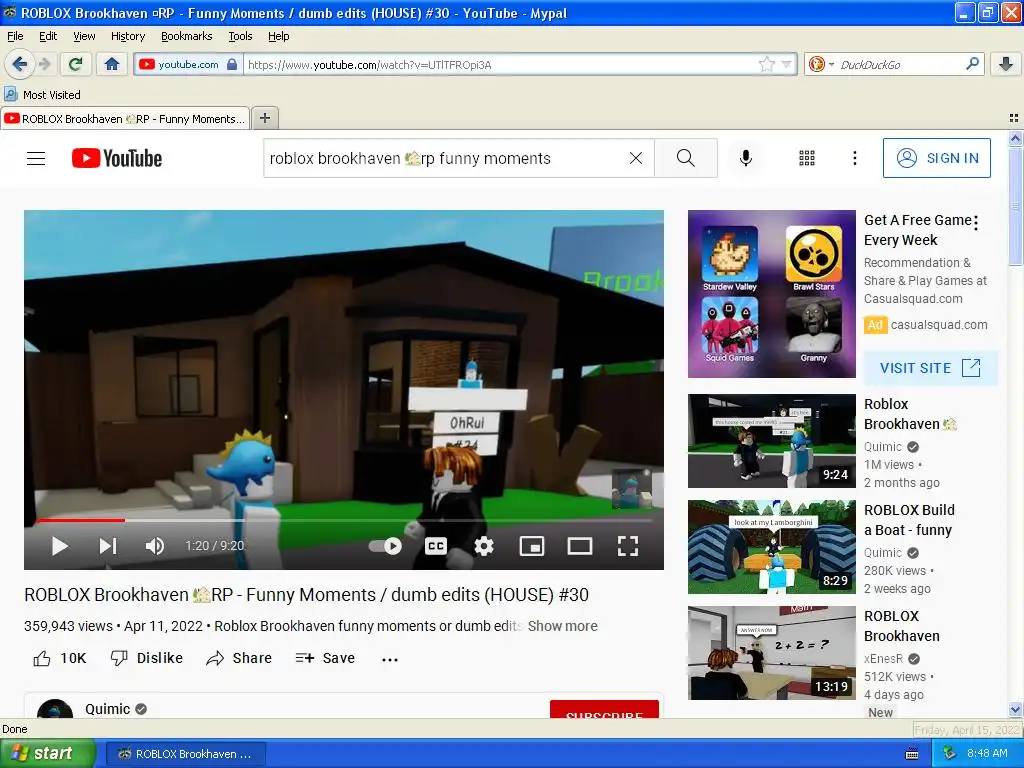Open the YouTube apps grid icon
The height and width of the screenshot is (768, 1024).
807,158
